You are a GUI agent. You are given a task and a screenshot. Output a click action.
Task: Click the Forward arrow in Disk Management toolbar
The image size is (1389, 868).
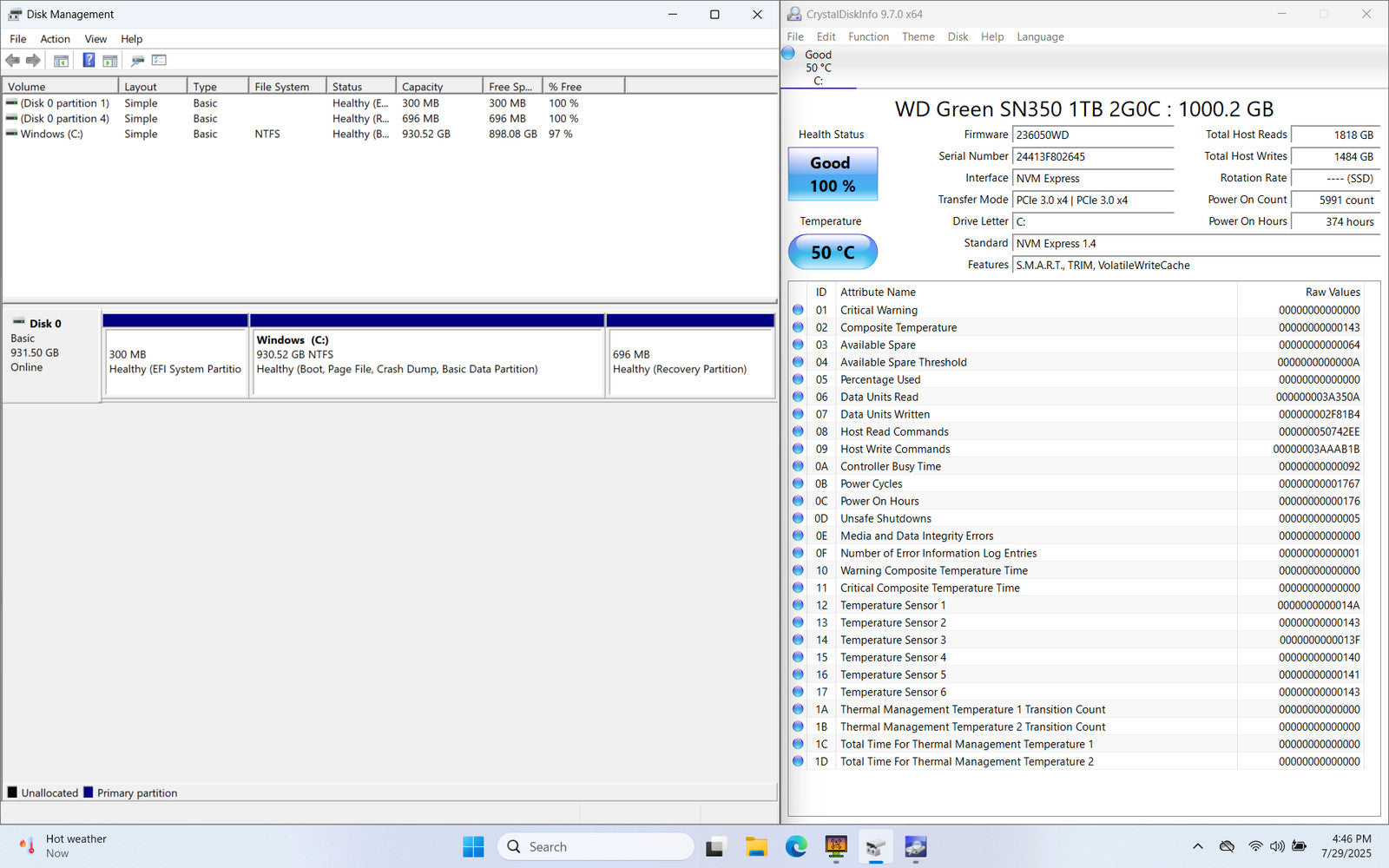(33, 61)
